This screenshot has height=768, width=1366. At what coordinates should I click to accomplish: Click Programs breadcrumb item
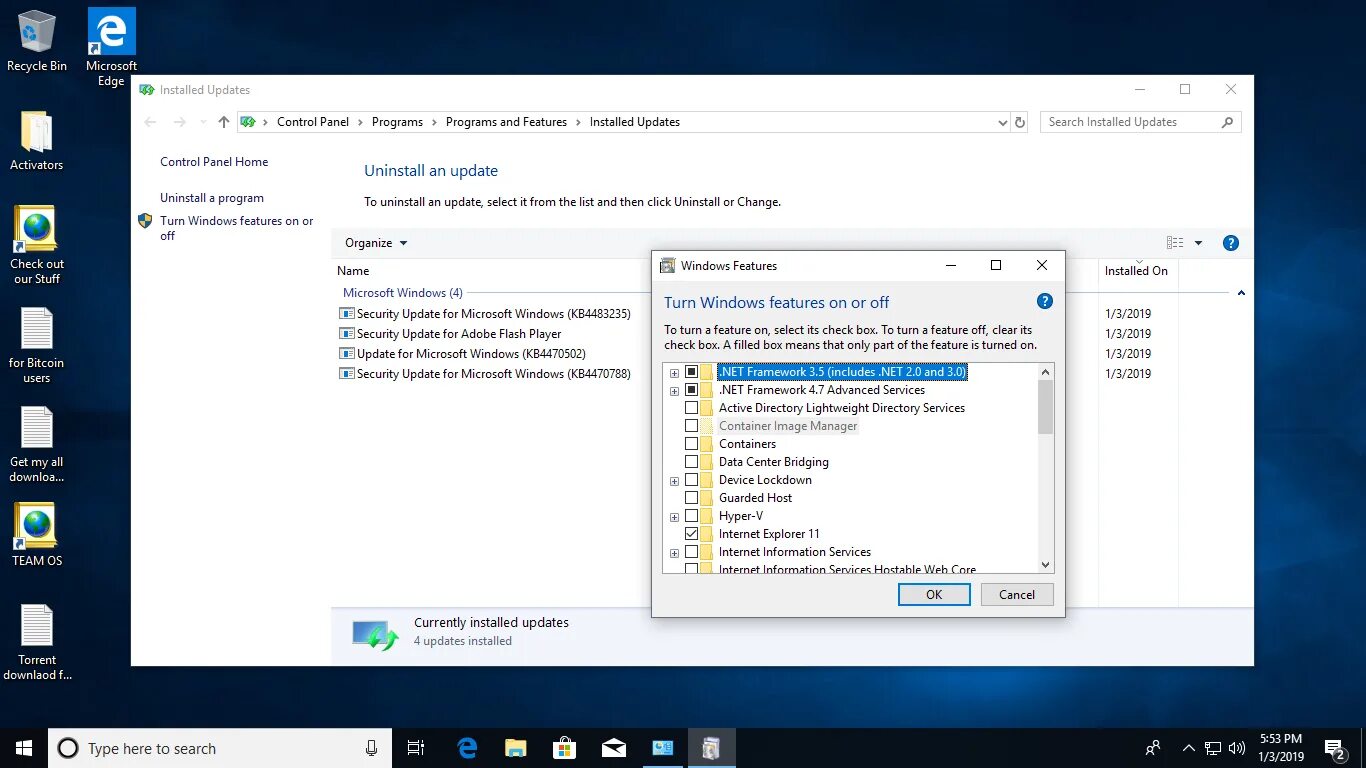tap(397, 122)
